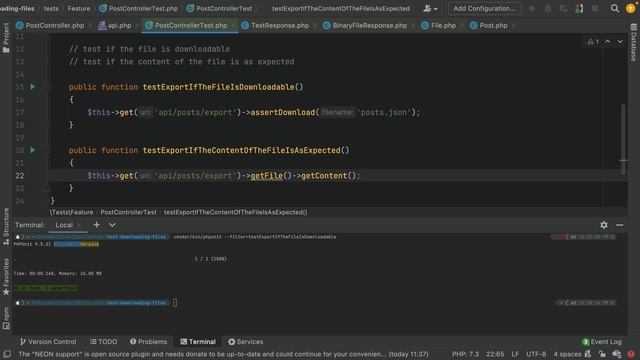The width and height of the screenshot is (640, 360).
Task: Click tests breadcrumb in navigation bar
Action: tap(51, 8)
